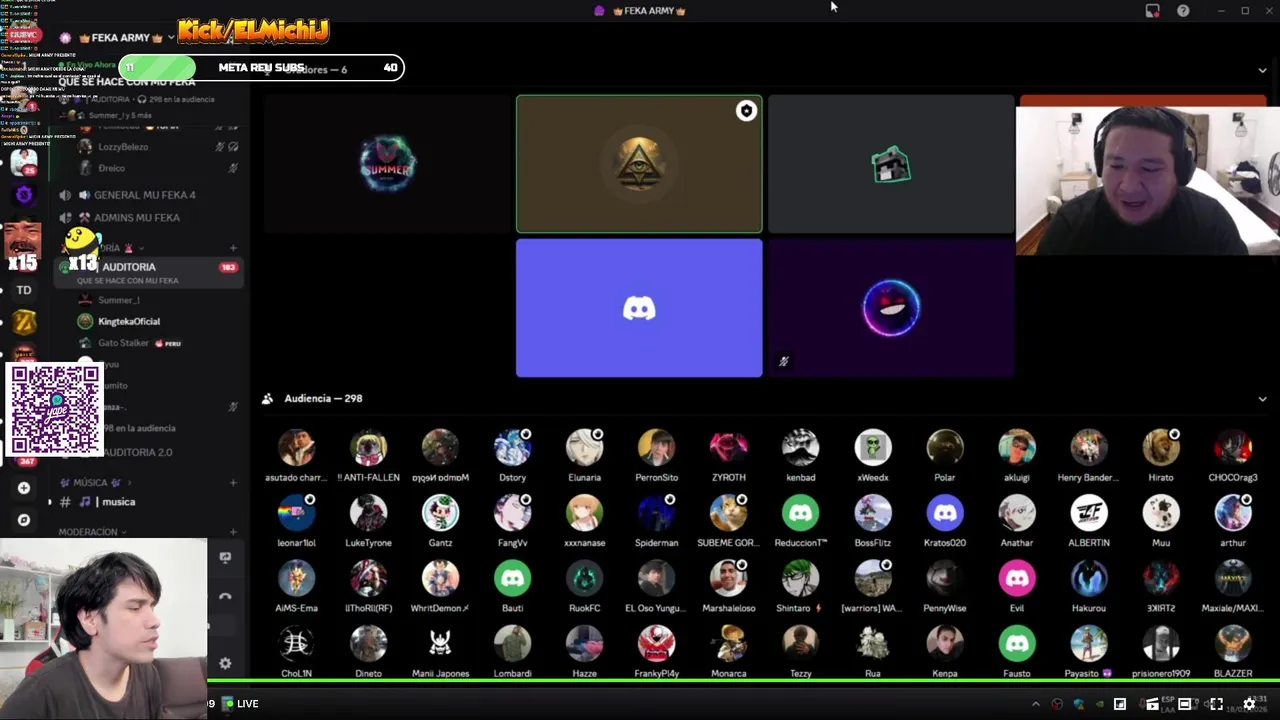The image size is (1280, 720).
Task: Open the FEKA ARMY server header dropdown
Action: pyautogui.click(x=120, y=38)
